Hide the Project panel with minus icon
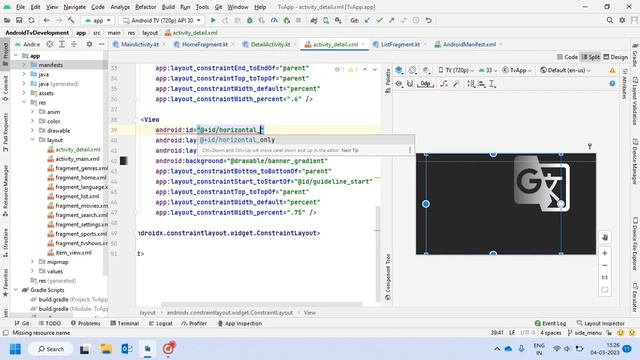Viewport: 640px width, 360px height. pyautogui.click(x=101, y=44)
